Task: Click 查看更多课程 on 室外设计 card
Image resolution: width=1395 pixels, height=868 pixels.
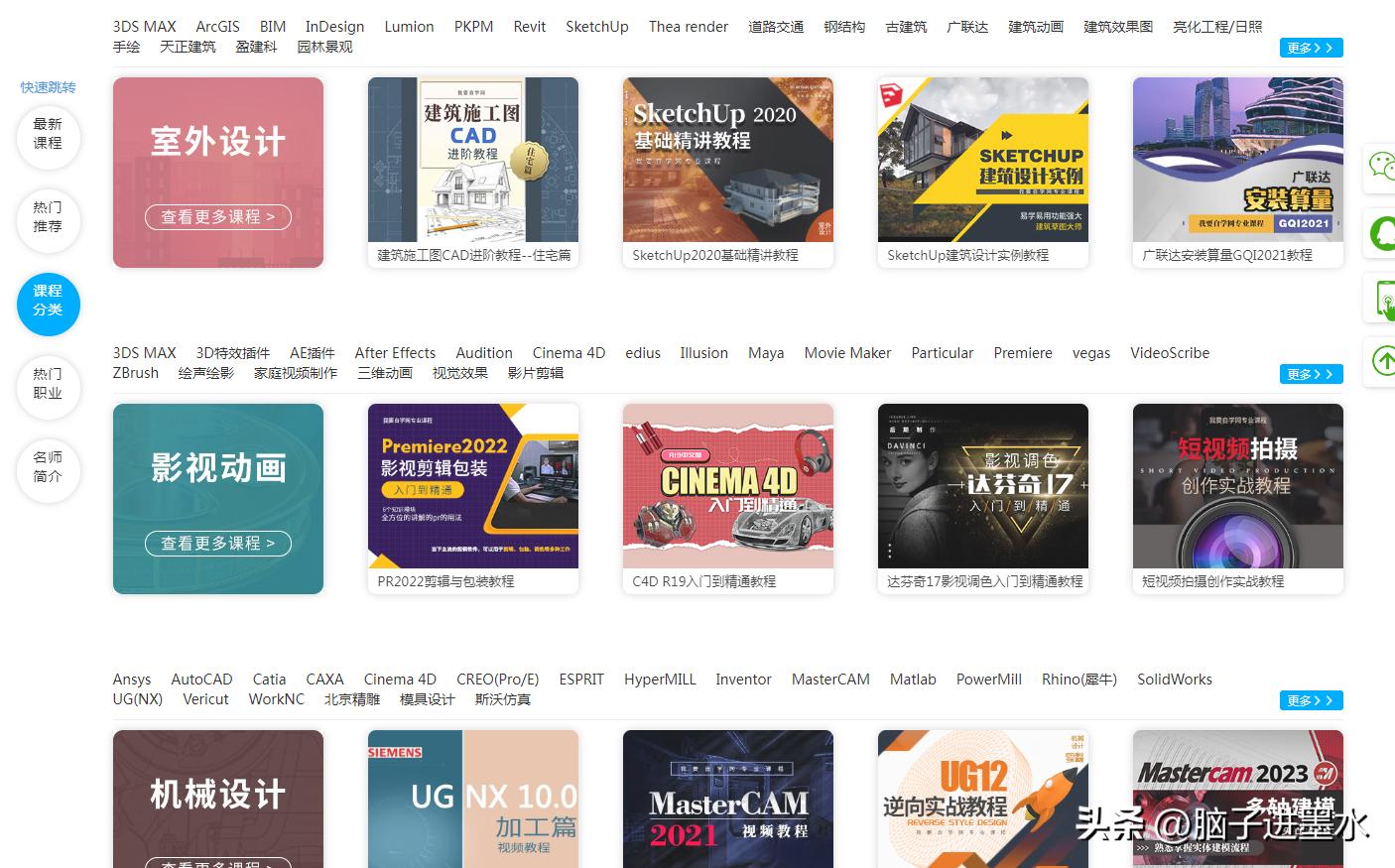Action: pos(218,217)
